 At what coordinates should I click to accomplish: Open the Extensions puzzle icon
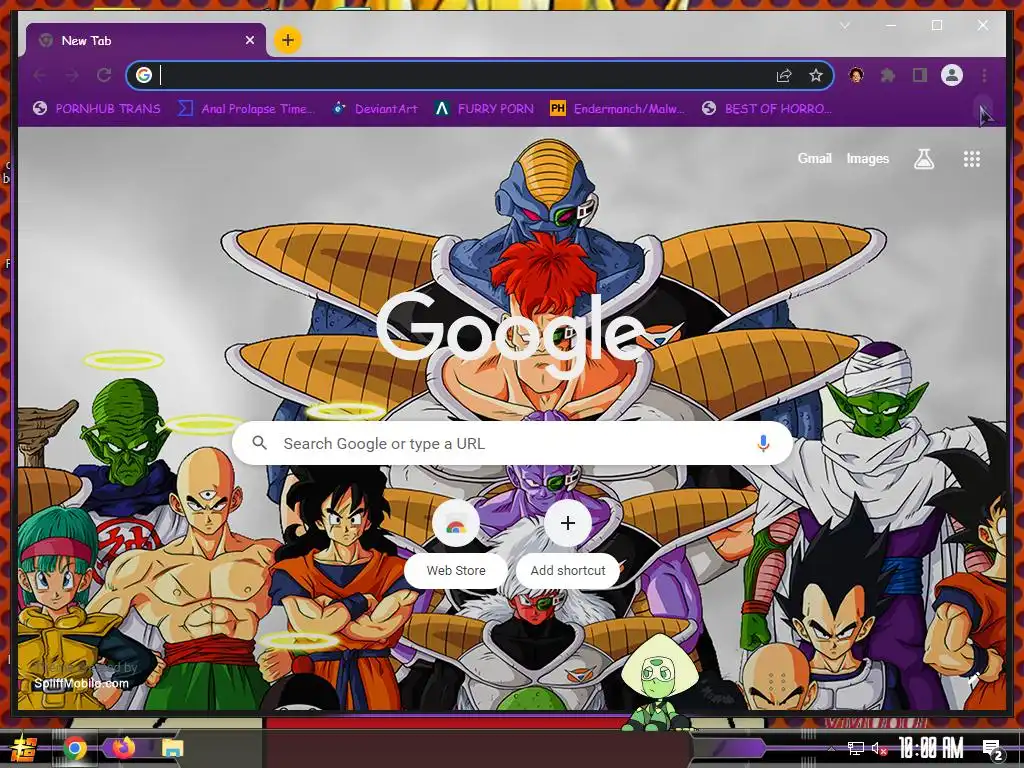[x=888, y=75]
